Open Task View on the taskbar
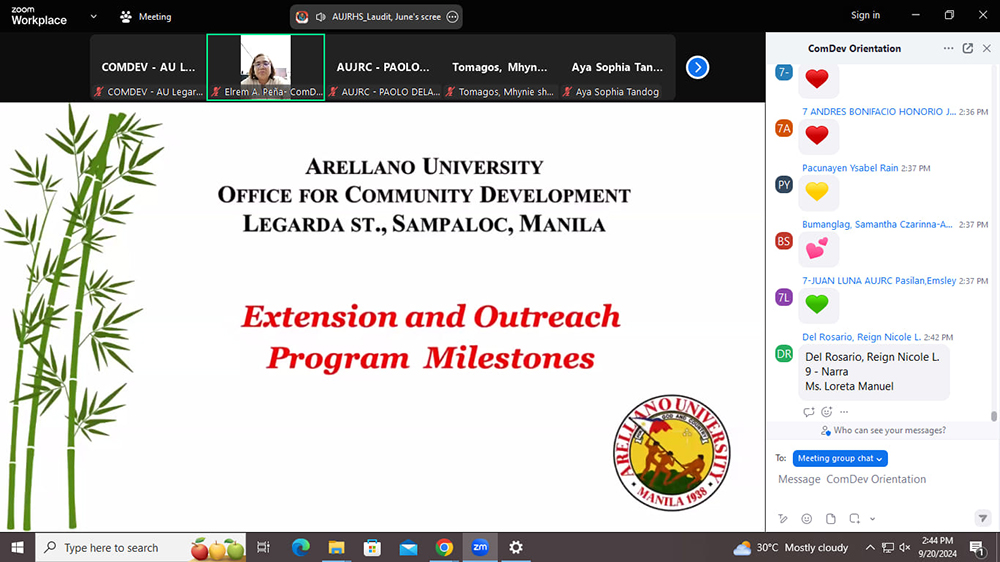 tap(263, 547)
